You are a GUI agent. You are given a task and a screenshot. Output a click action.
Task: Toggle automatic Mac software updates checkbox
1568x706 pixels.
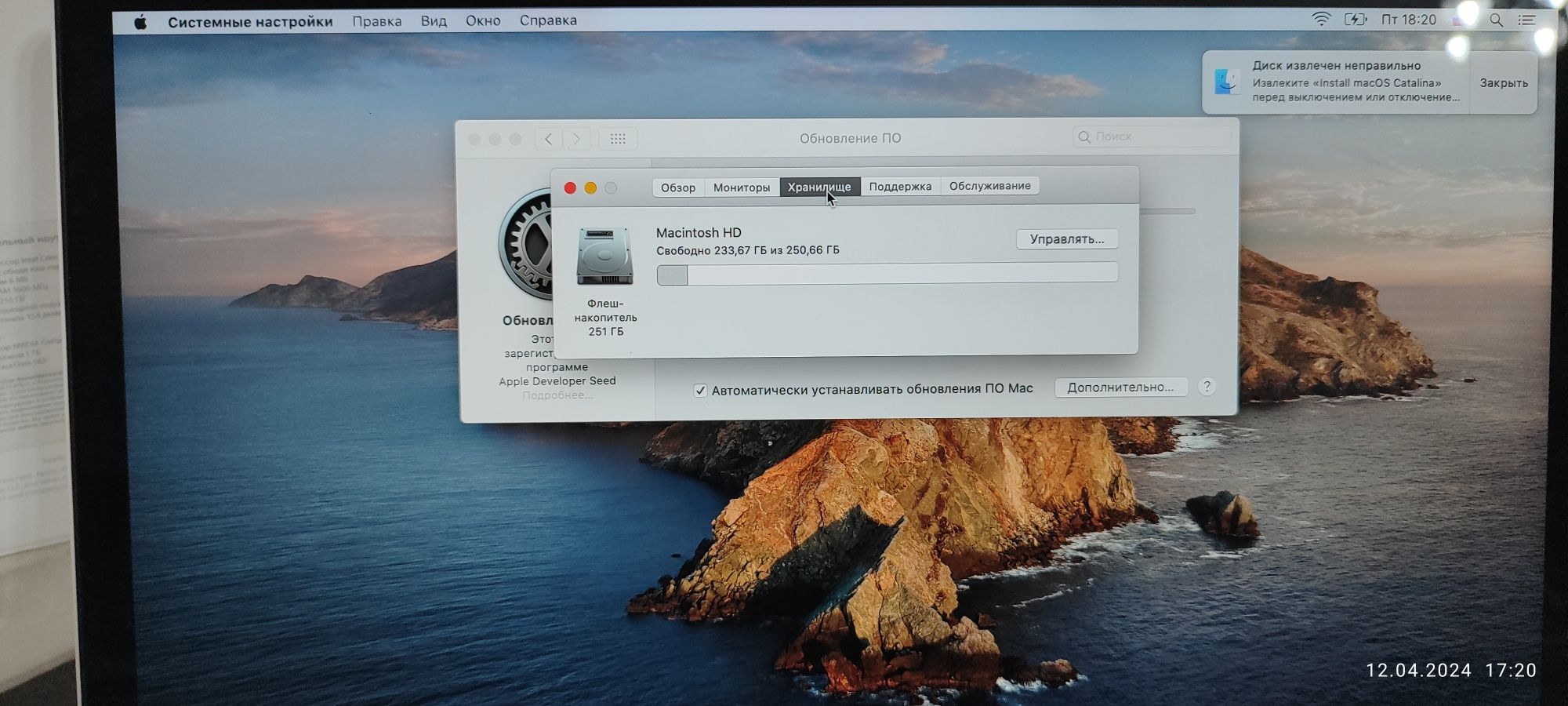(x=700, y=390)
